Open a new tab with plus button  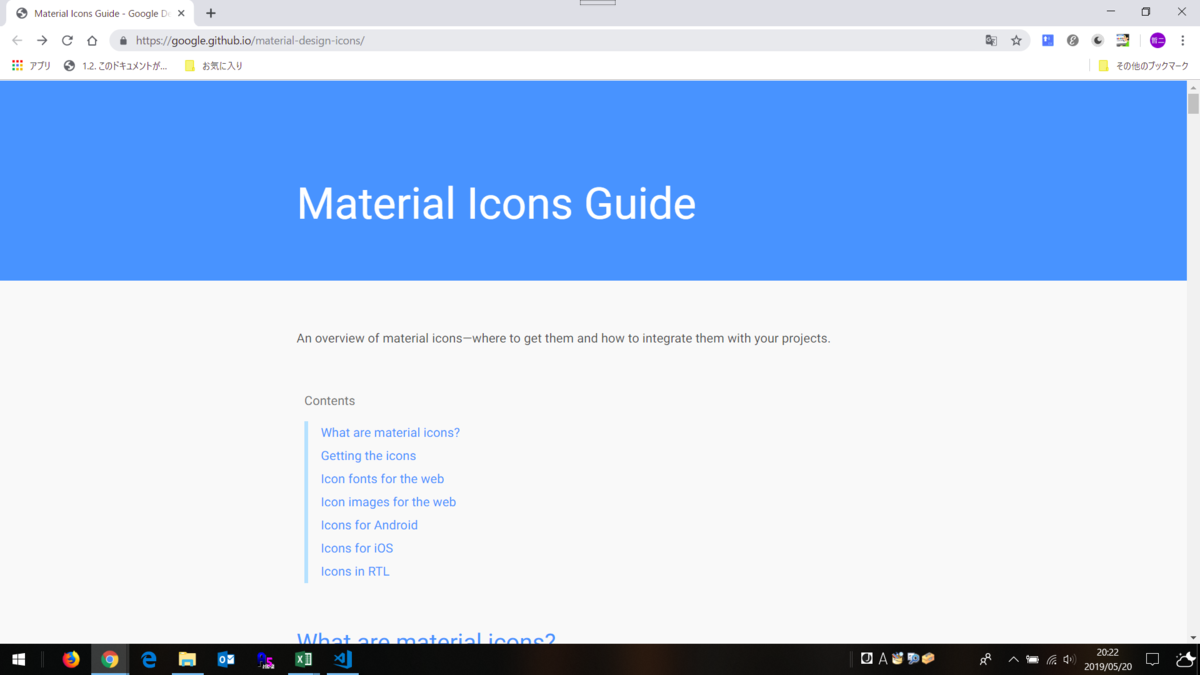point(211,14)
